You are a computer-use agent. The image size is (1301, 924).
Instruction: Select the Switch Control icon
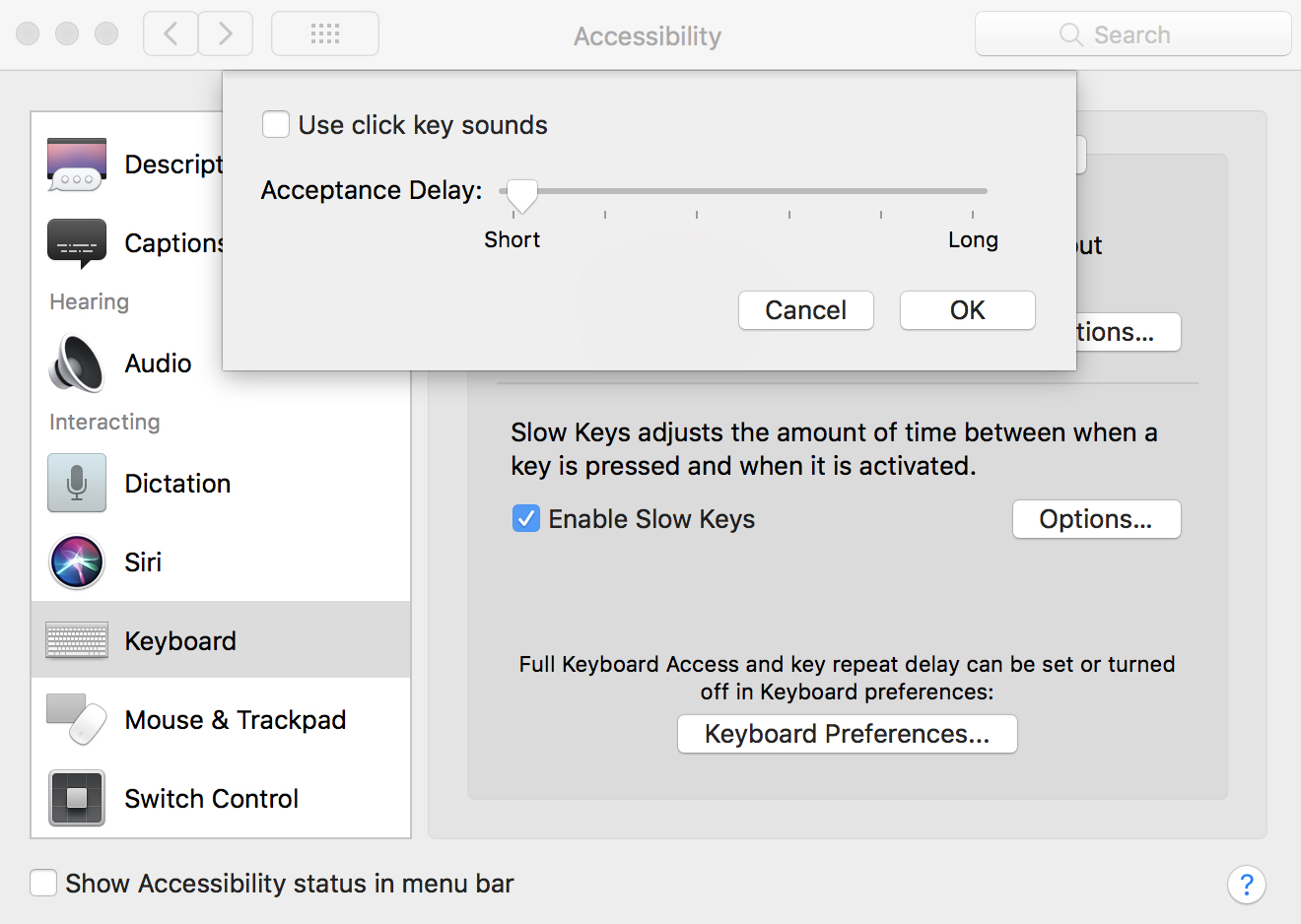[77, 798]
